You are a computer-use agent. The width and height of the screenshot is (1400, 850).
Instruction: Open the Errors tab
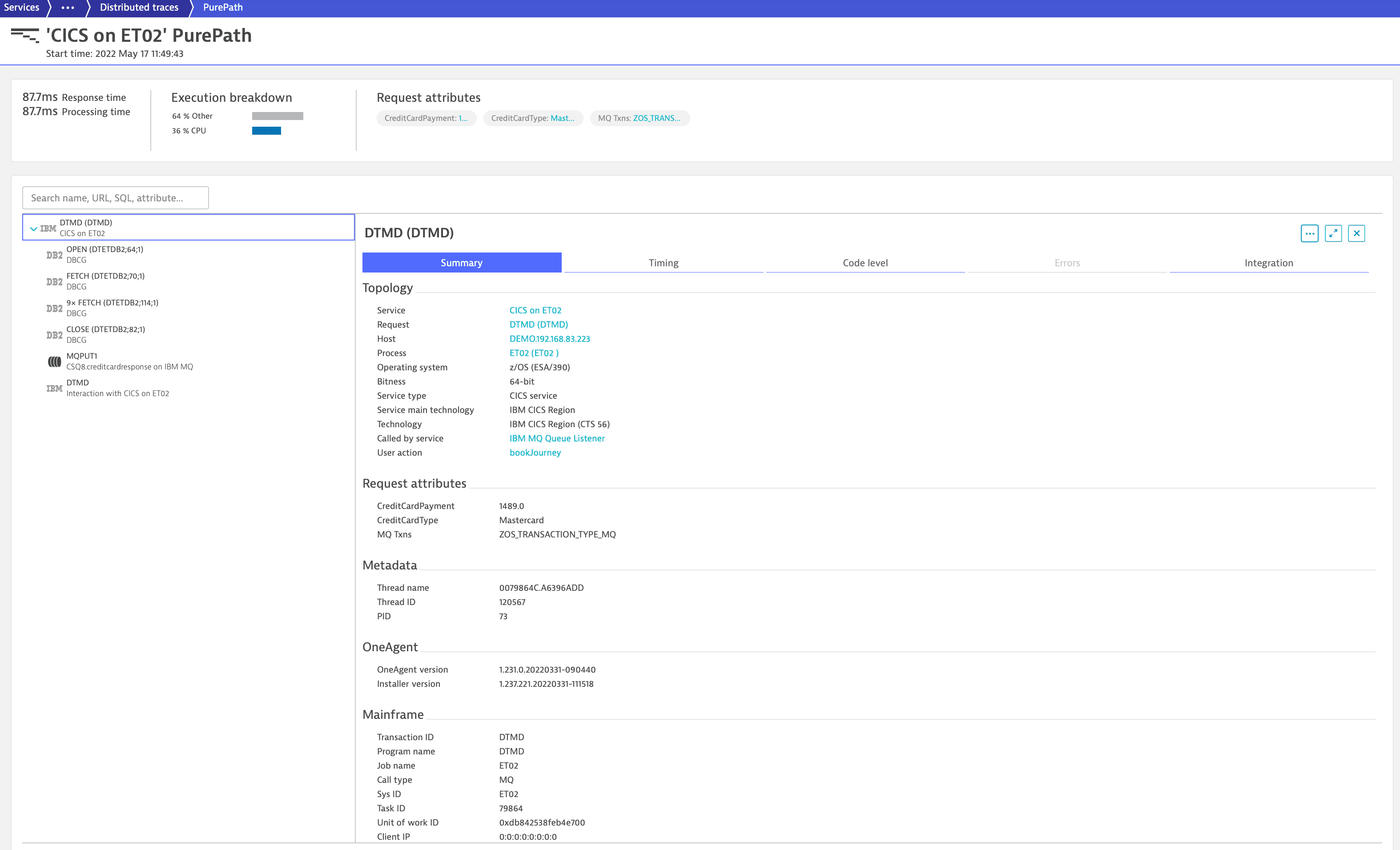[1067, 262]
